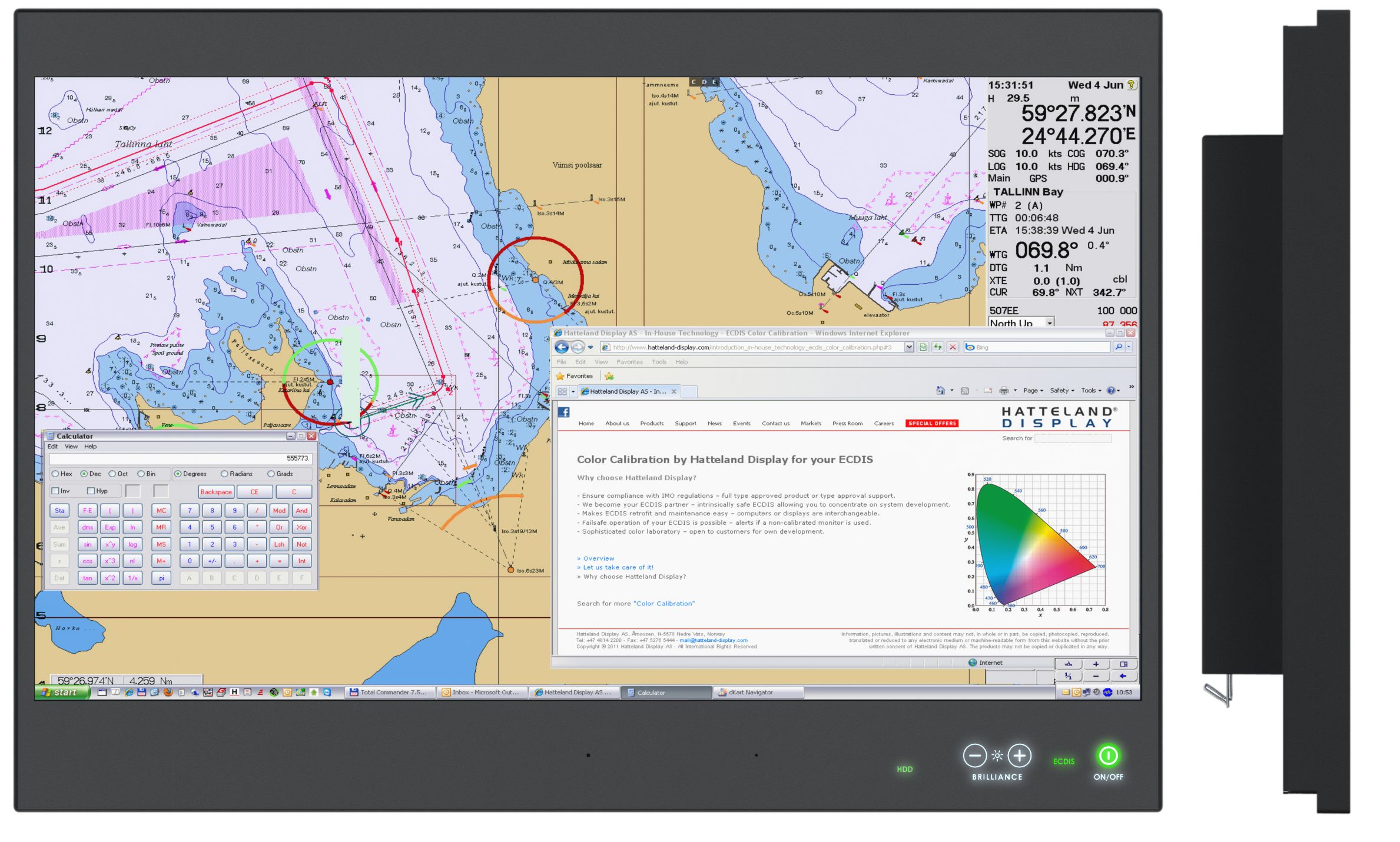Select the Dec radio button in Calculator
This screenshot has width=1400, height=842.
pyautogui.click(x=84, y=474)
